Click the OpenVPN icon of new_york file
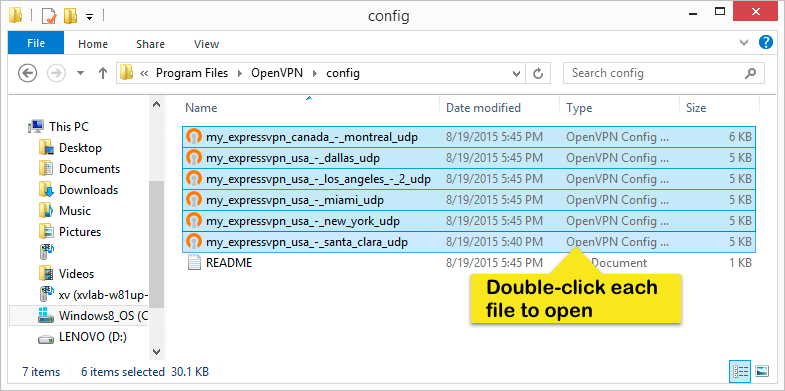 coord(193,221)
